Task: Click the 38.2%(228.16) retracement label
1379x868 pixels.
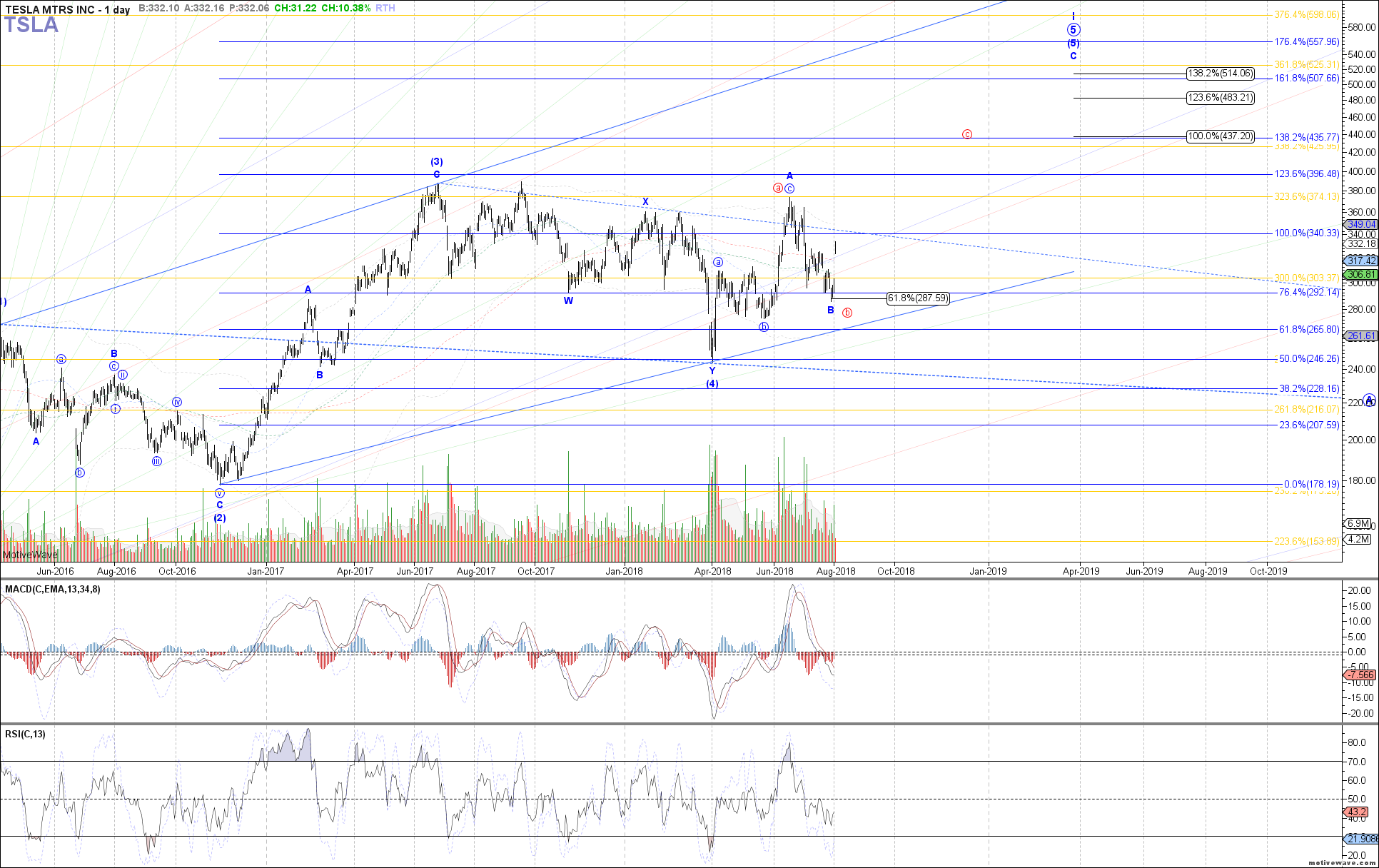Action: tap(1309, 388)
